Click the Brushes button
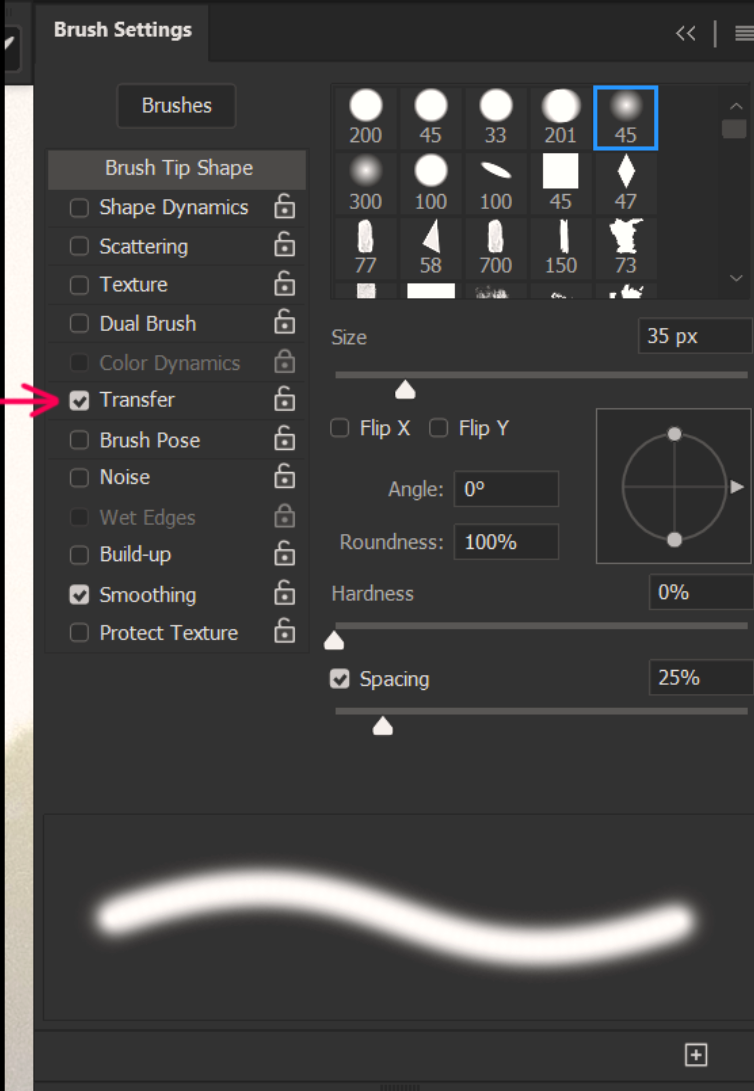 pos(177,105)
